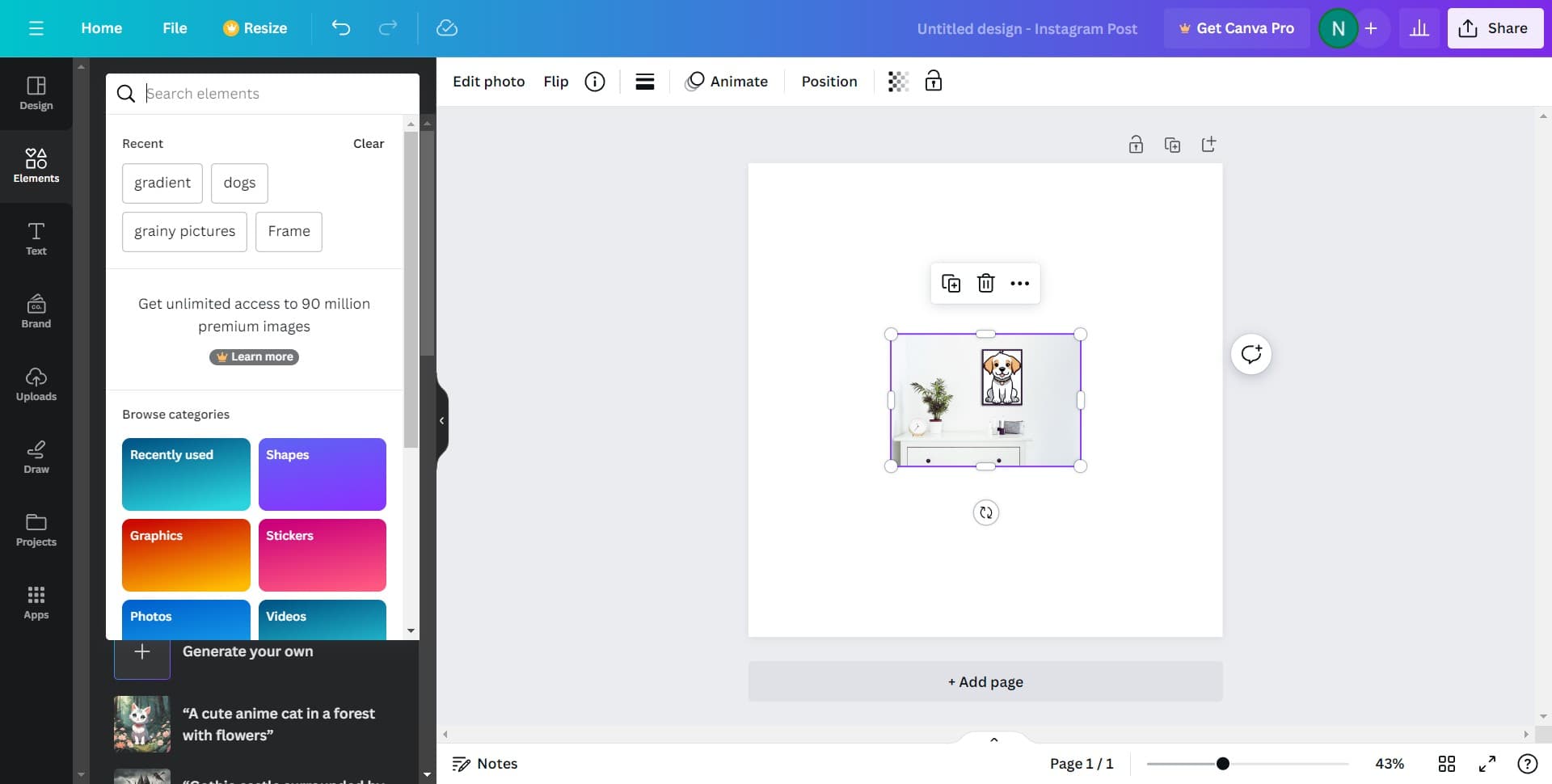Screen dimensions: 1552x784
Task: Toggle page lock above the canvas
Action: coord(1136,145)
